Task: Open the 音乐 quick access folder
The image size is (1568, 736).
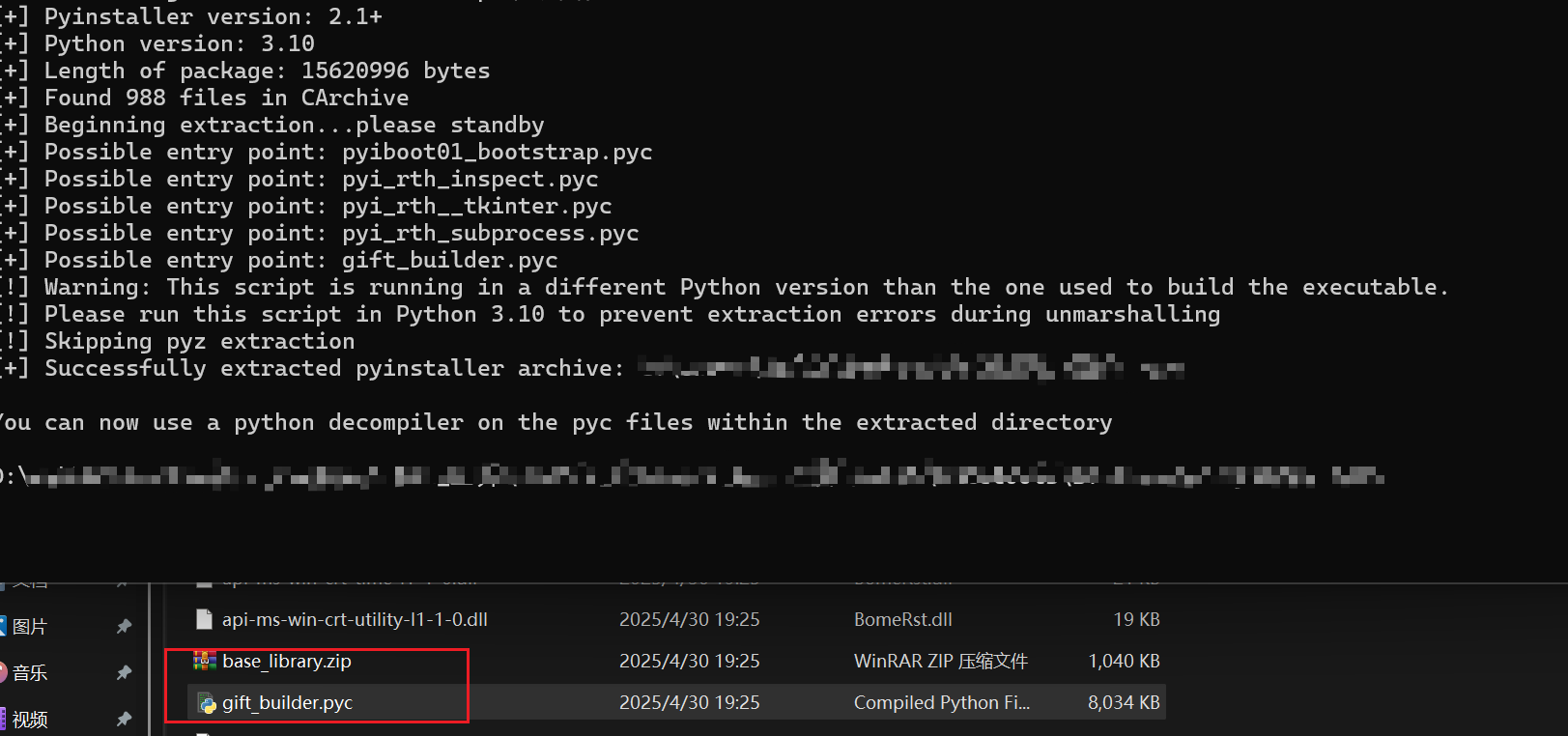Action: [x=29, y=673]
